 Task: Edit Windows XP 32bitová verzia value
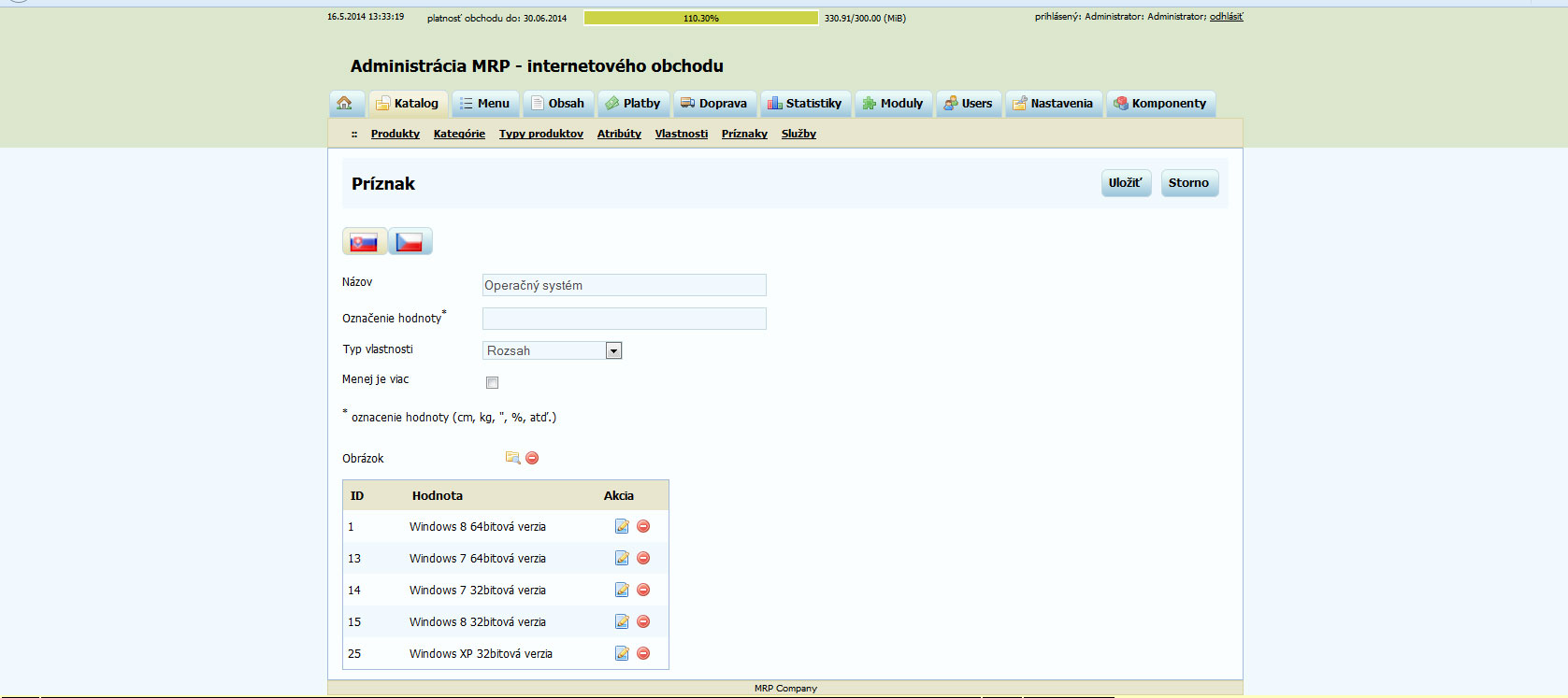click(x=622, y=653)
